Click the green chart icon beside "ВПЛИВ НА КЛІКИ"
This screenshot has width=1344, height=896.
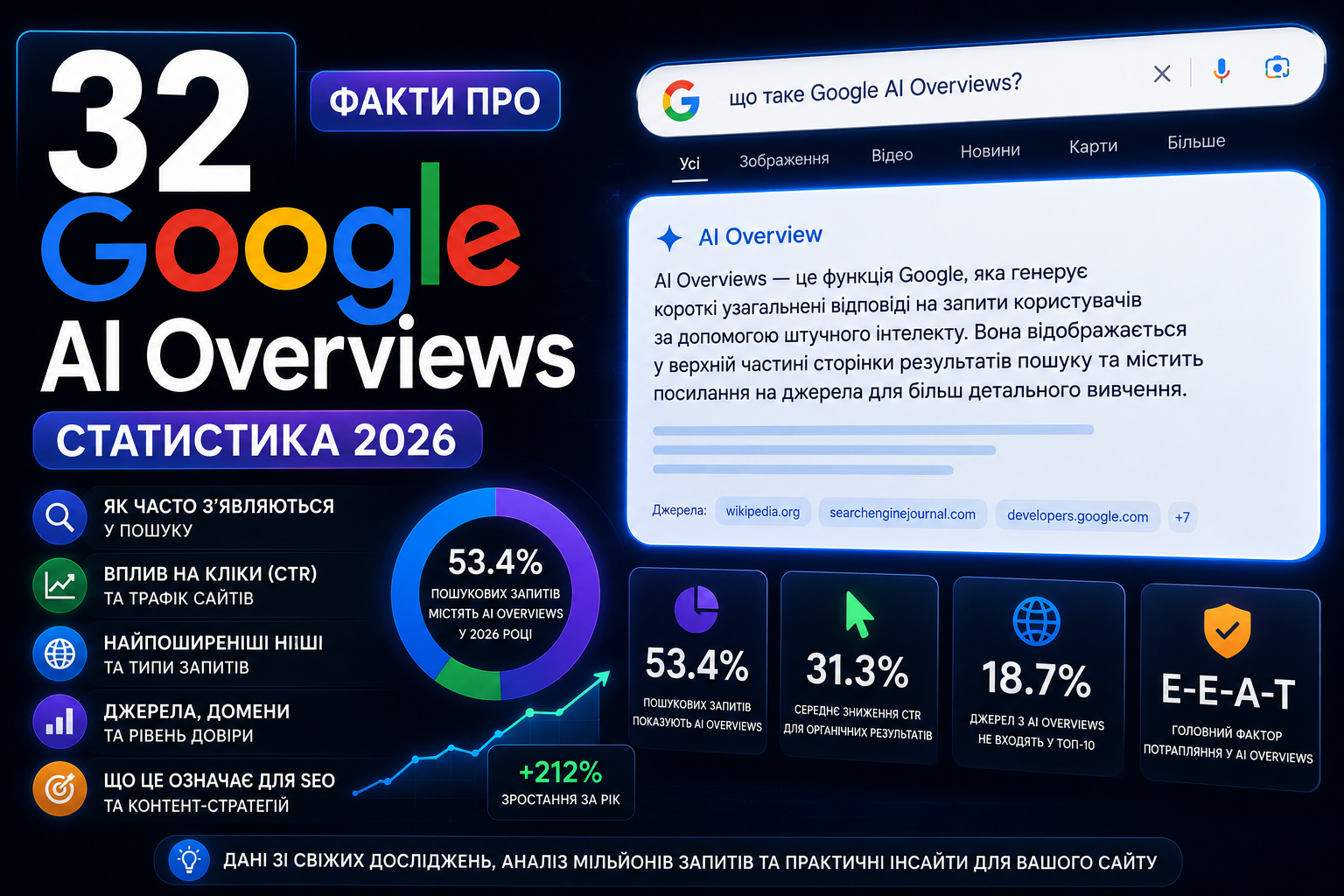(59, 585)
